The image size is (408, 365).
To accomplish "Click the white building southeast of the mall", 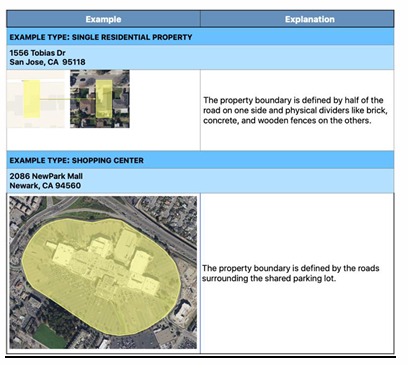I will (183, 312).
